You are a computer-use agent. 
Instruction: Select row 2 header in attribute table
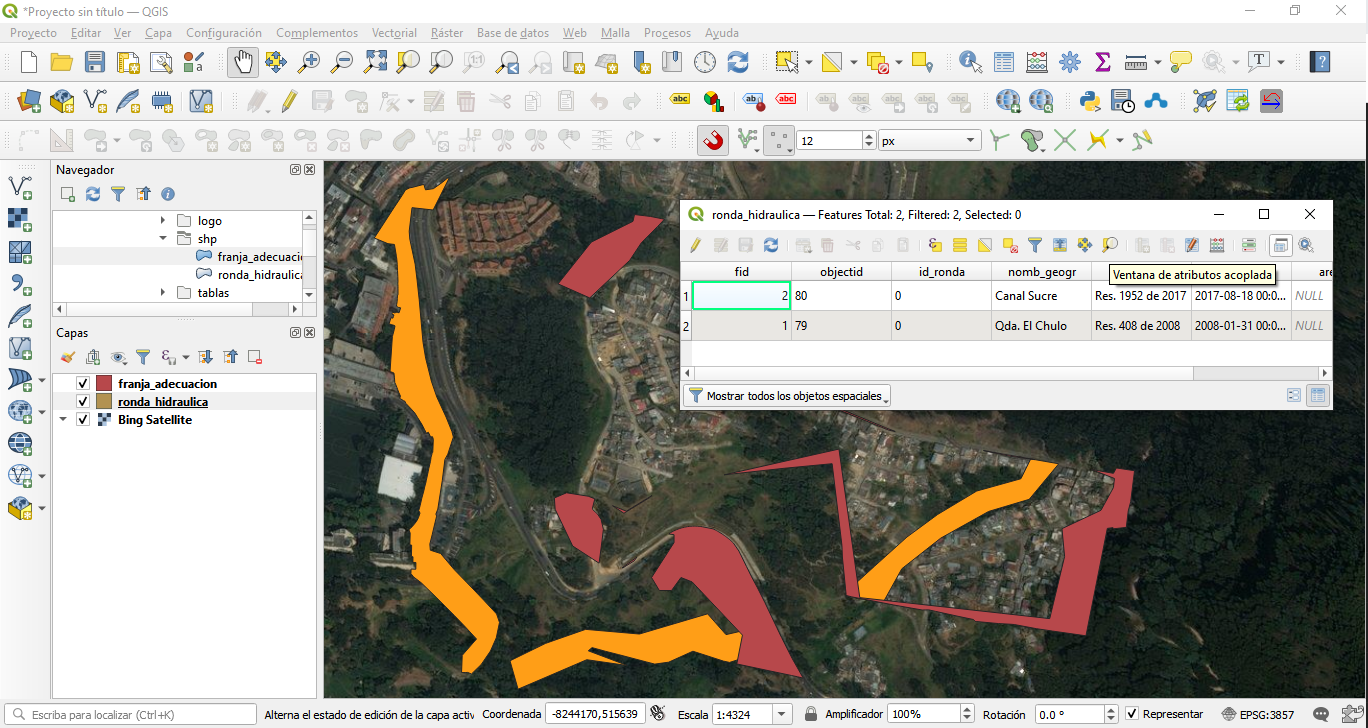click(x=686, y=326)
